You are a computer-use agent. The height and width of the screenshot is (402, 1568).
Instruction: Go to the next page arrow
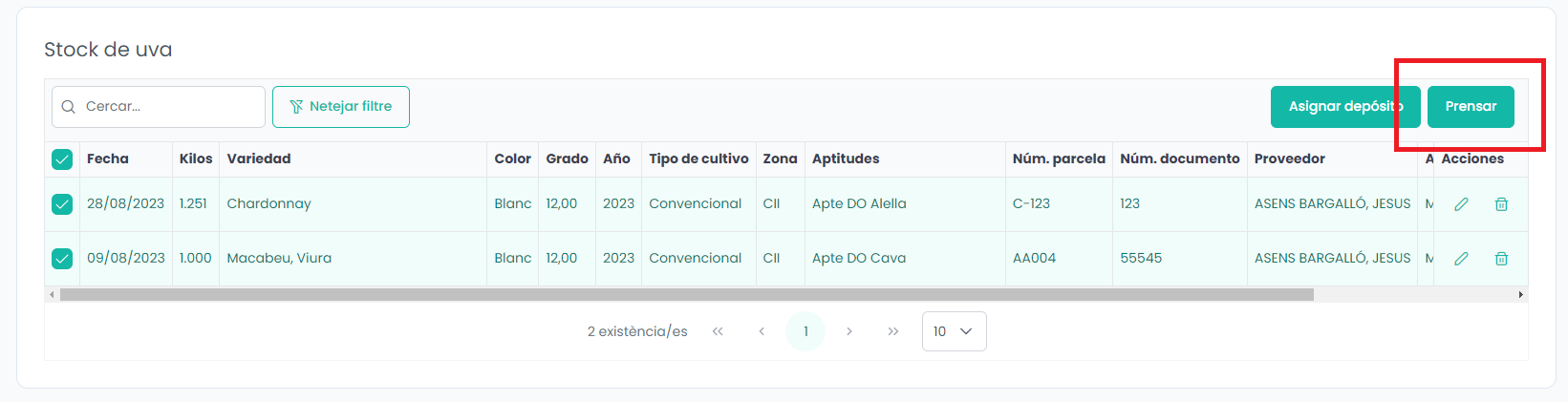click(x=848, y=331)
